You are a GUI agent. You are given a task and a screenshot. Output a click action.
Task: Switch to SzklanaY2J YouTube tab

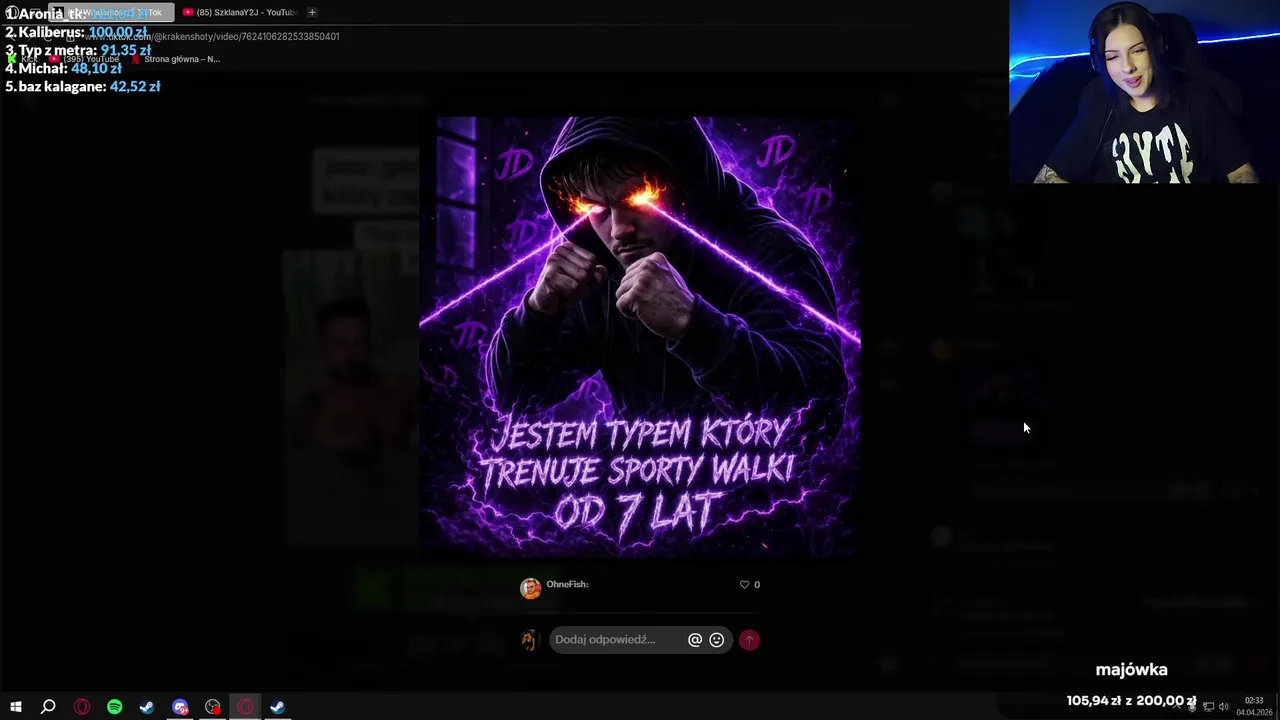[x=239, y=12]
